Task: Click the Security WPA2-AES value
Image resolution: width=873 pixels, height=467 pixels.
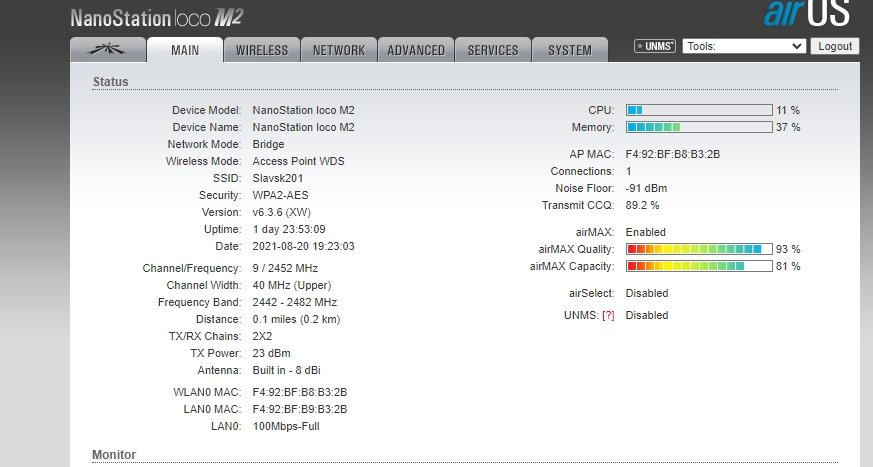Action: pyautogui.click(x=280, y=195)
